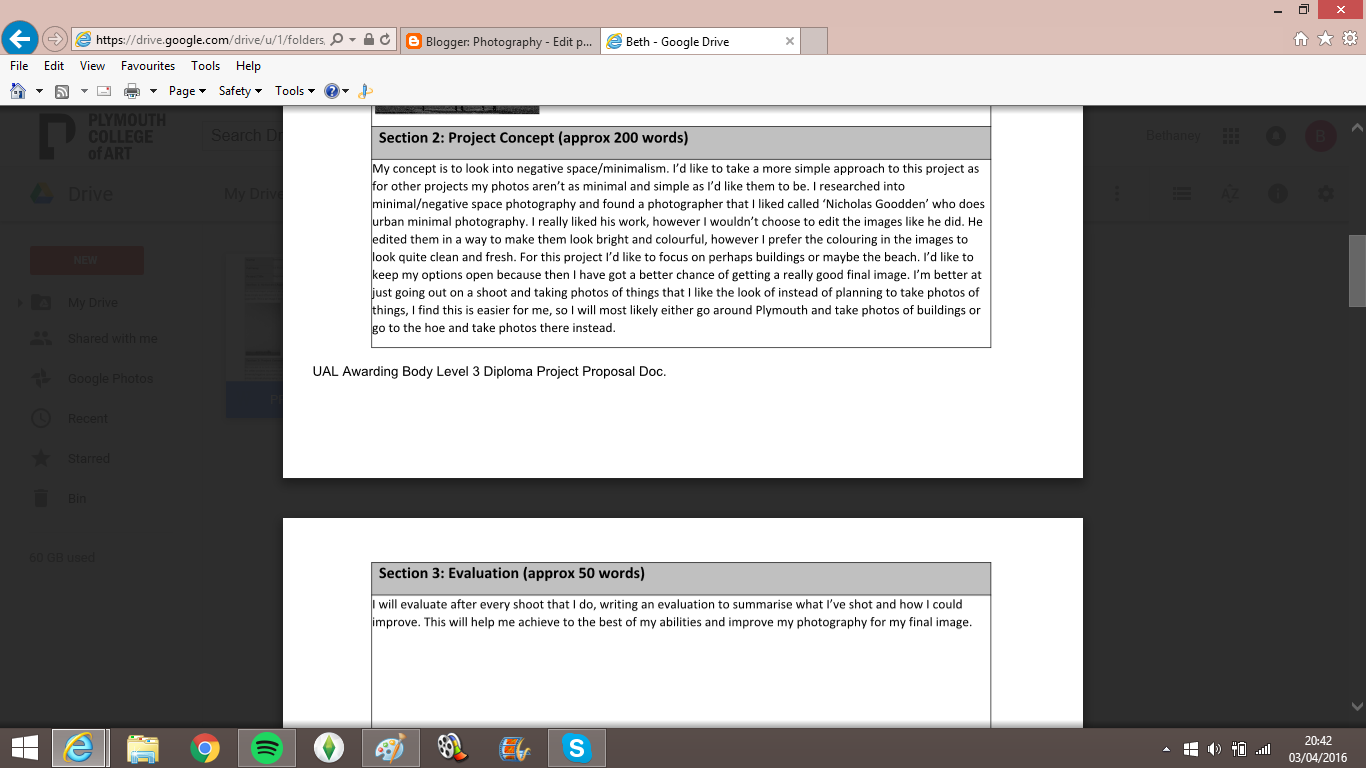Open the Tools menu in menu bar
The height and width of the screenshot is (768, 1366).
[206, 66]
